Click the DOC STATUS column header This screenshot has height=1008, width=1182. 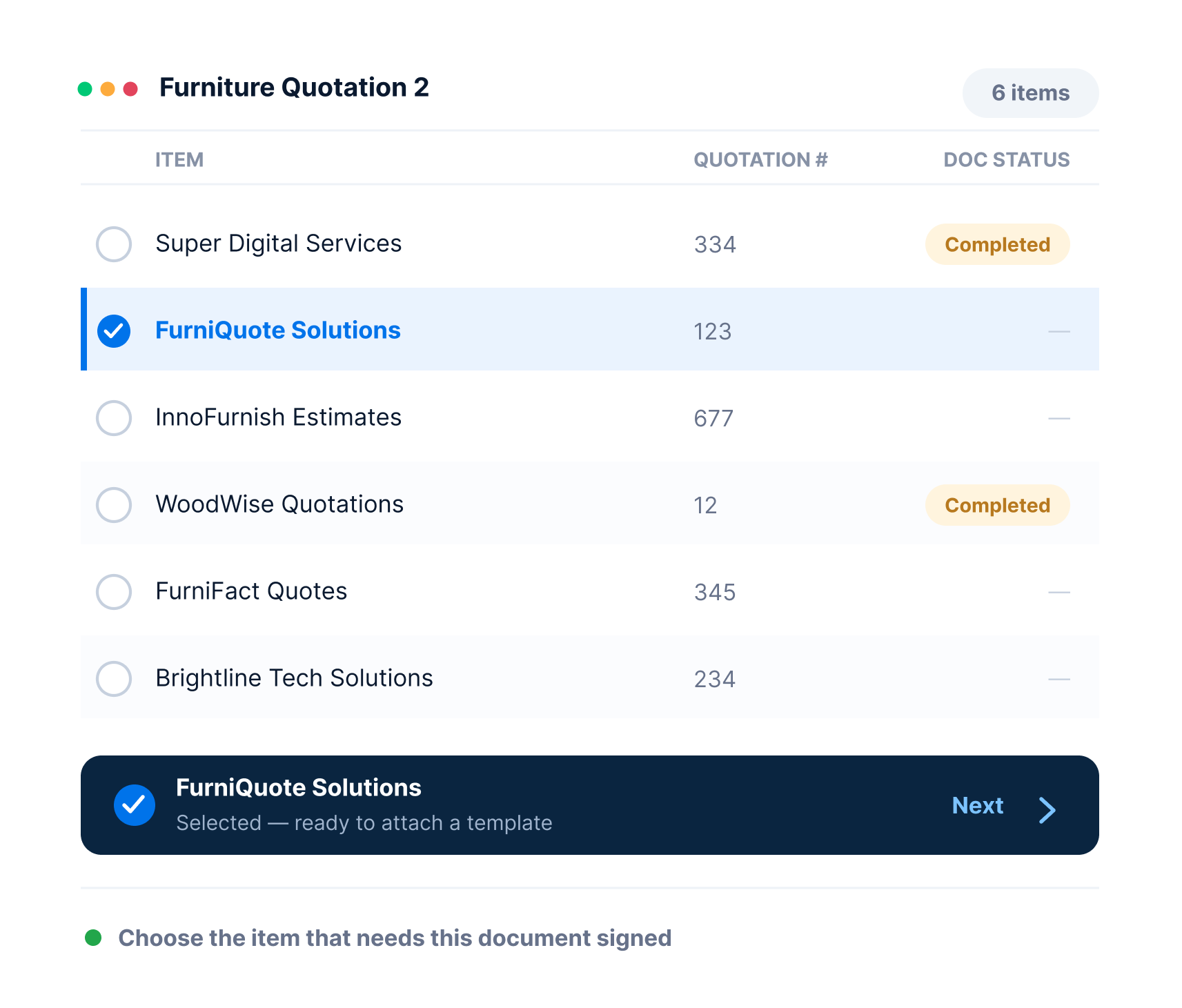point(1007,160)
